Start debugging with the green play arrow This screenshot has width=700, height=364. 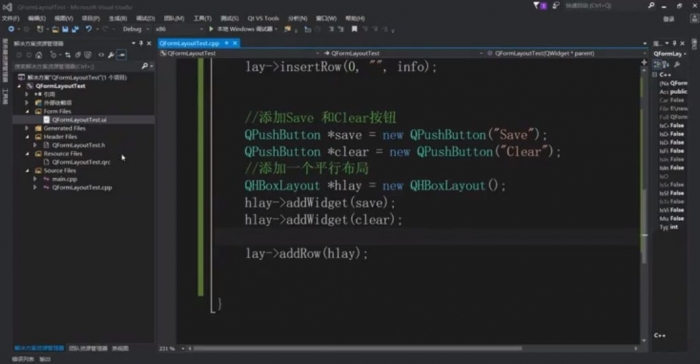pyautogui.click(x=211, y=29)
